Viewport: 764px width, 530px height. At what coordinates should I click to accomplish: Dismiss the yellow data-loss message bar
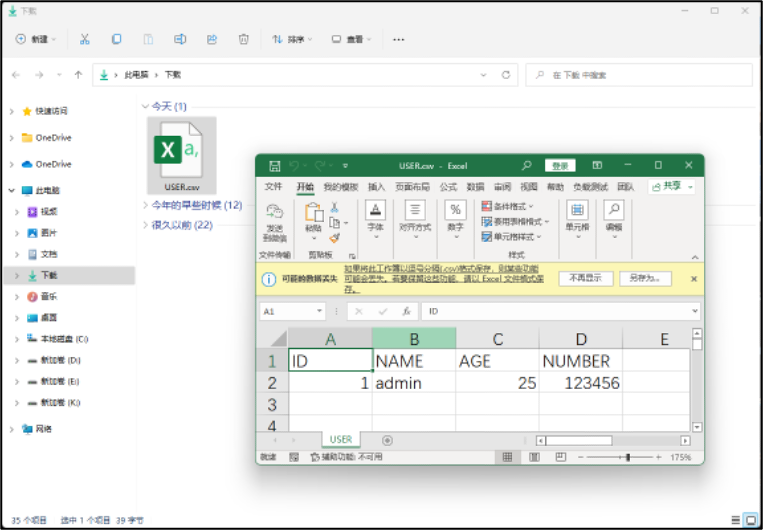694,279
